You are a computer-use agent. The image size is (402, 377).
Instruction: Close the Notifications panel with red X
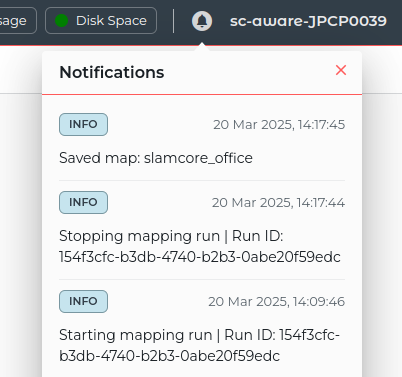click(341, 70)
